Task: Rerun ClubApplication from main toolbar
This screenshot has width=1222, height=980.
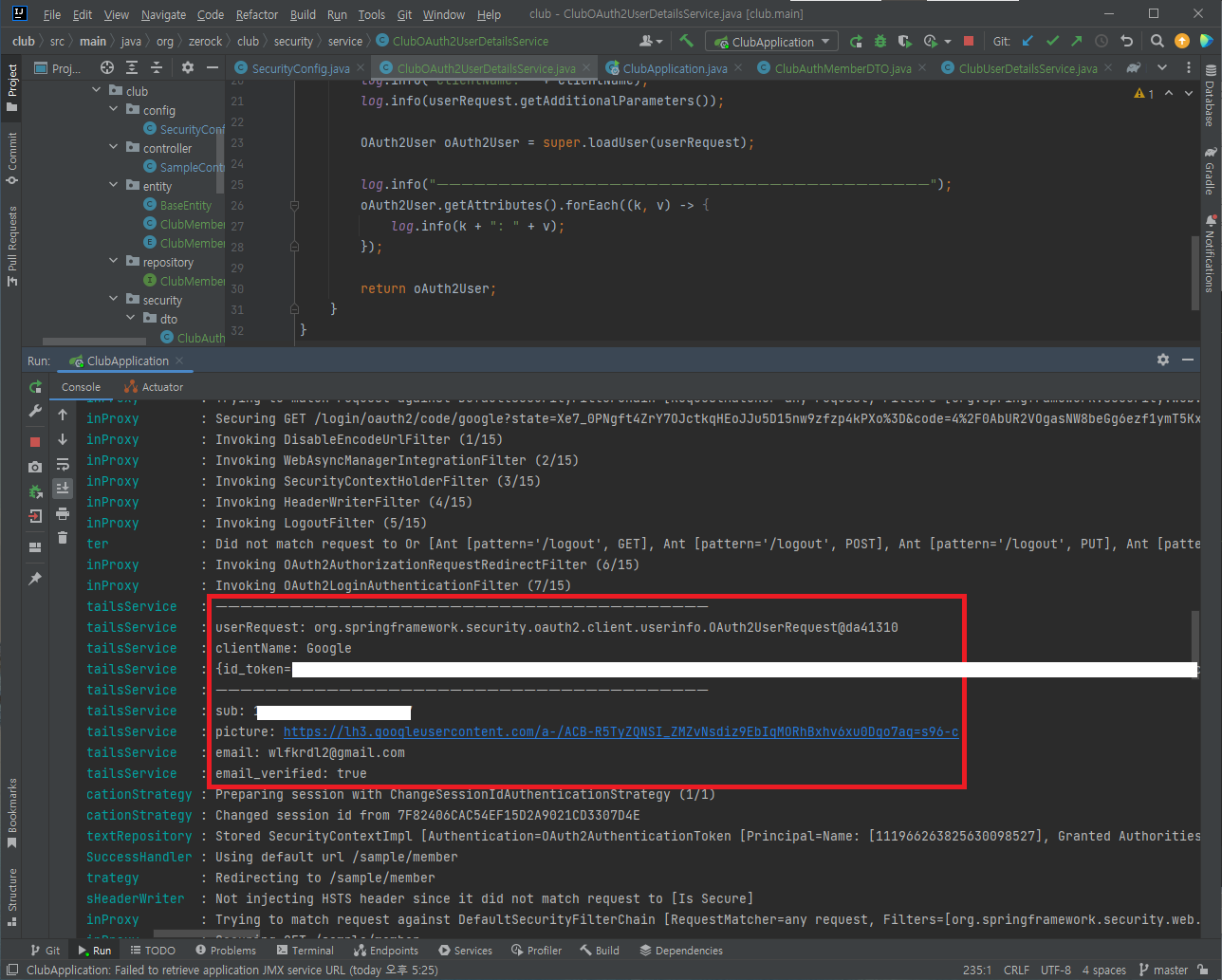Action: [856, 41]
